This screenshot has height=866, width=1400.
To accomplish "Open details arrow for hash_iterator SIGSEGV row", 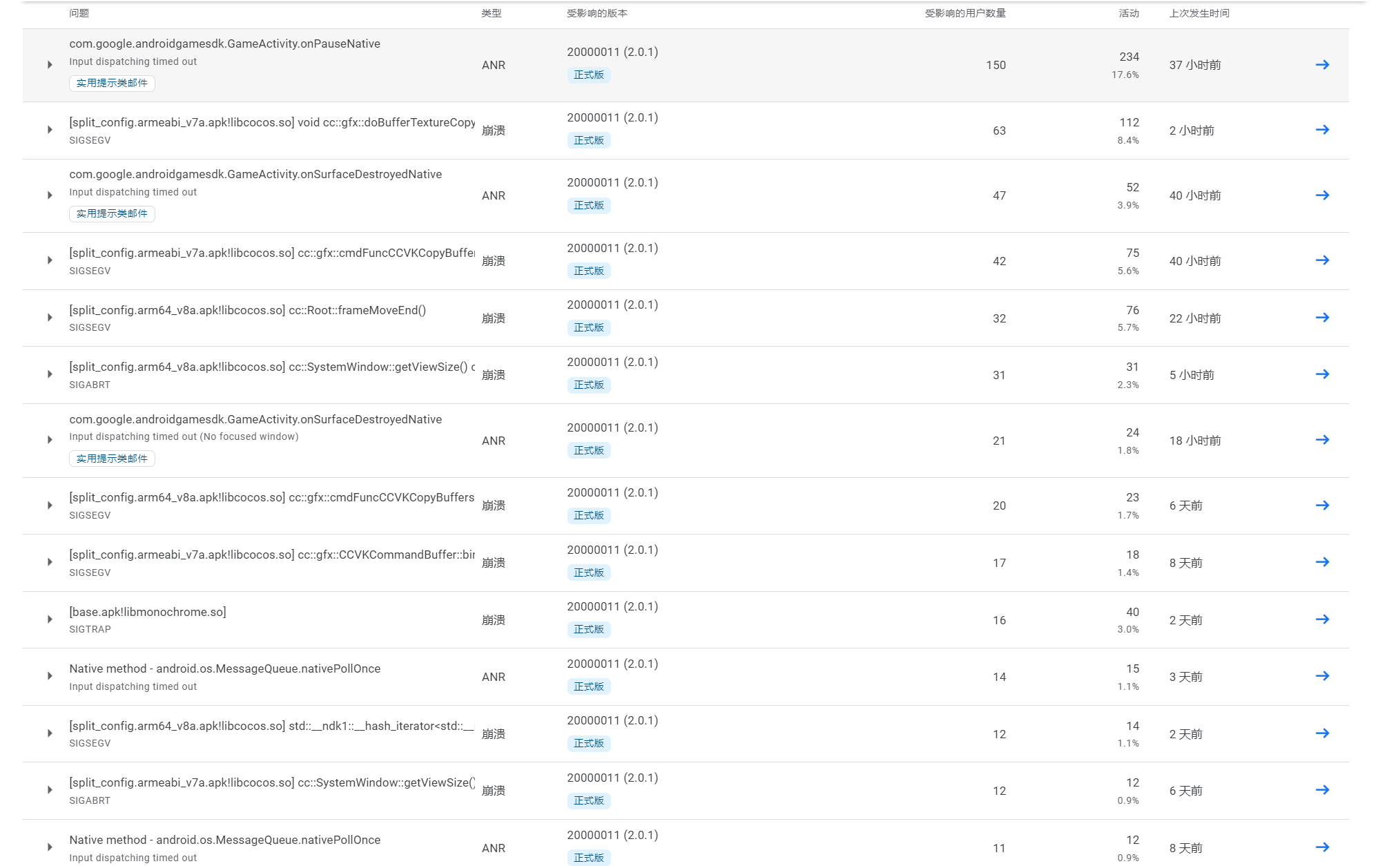I will (1322, 733).
